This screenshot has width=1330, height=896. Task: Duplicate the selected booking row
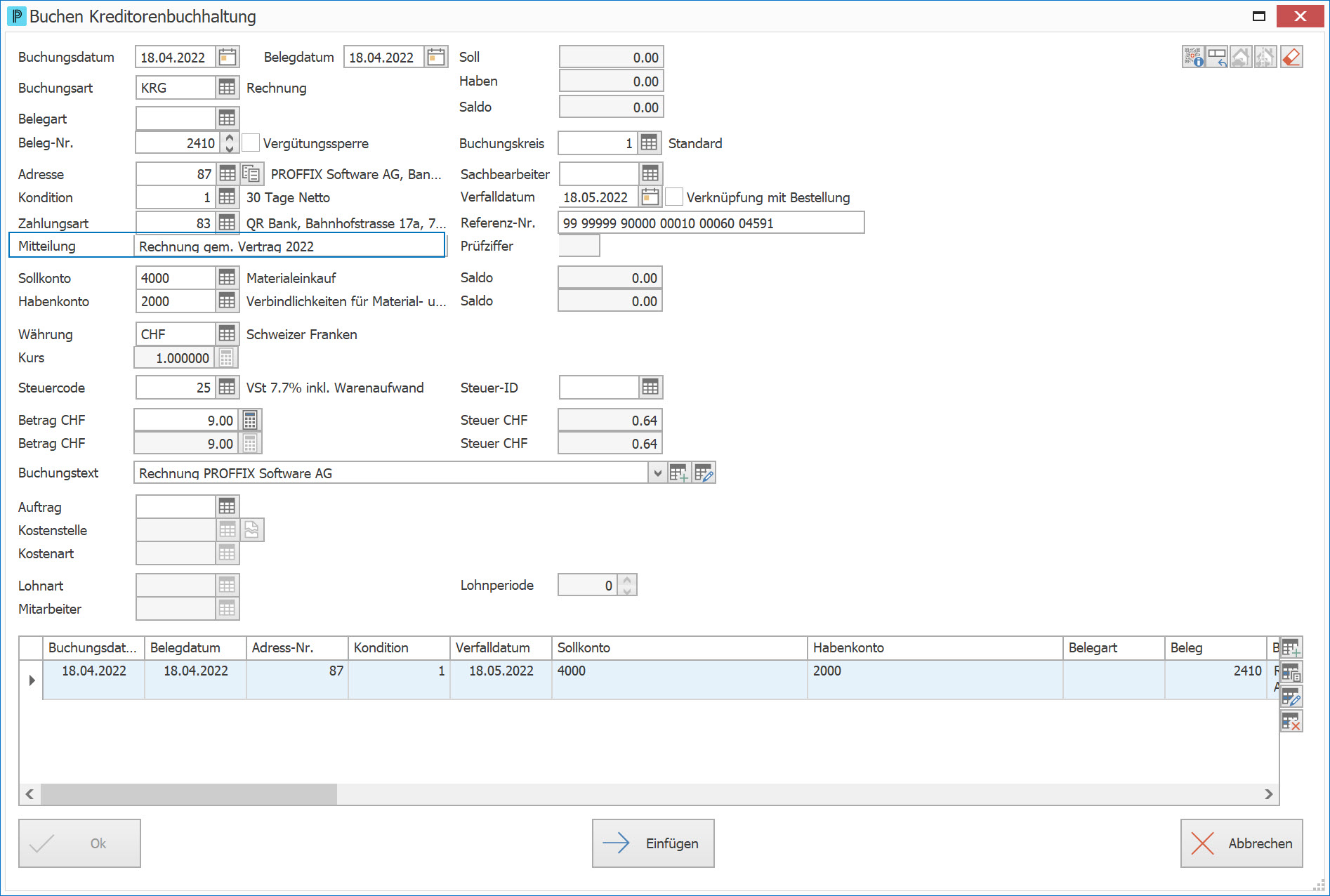(1291, 672)
